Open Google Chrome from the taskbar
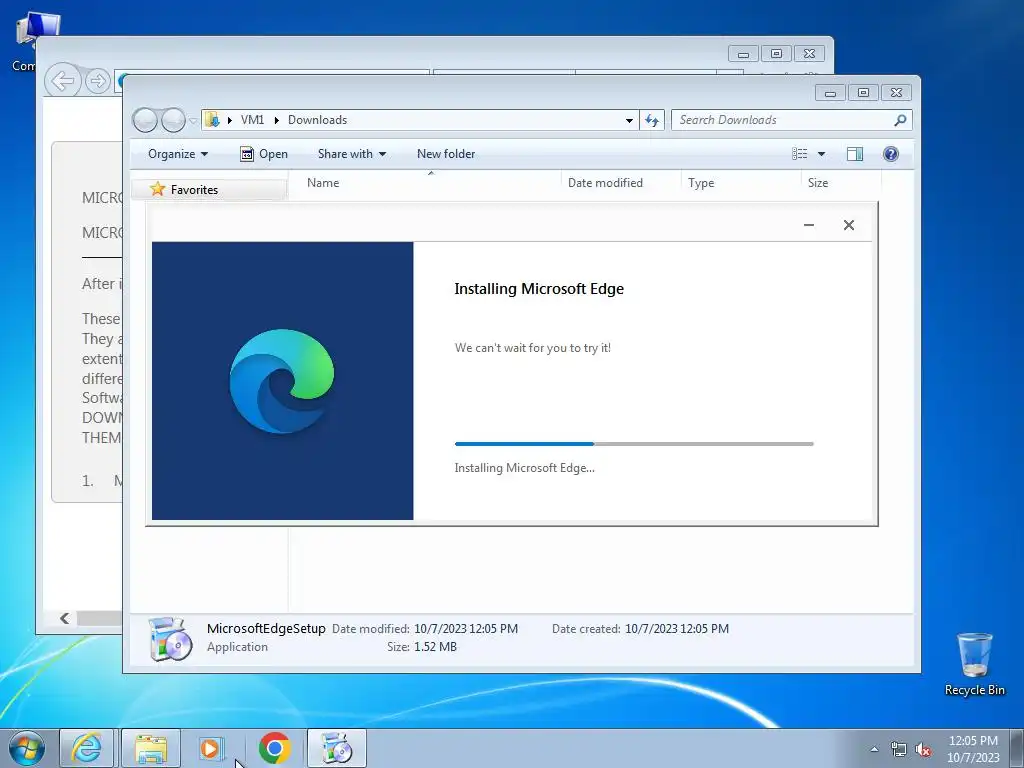The width and height of the screenshot is (1024, 768). pos(274,748)
